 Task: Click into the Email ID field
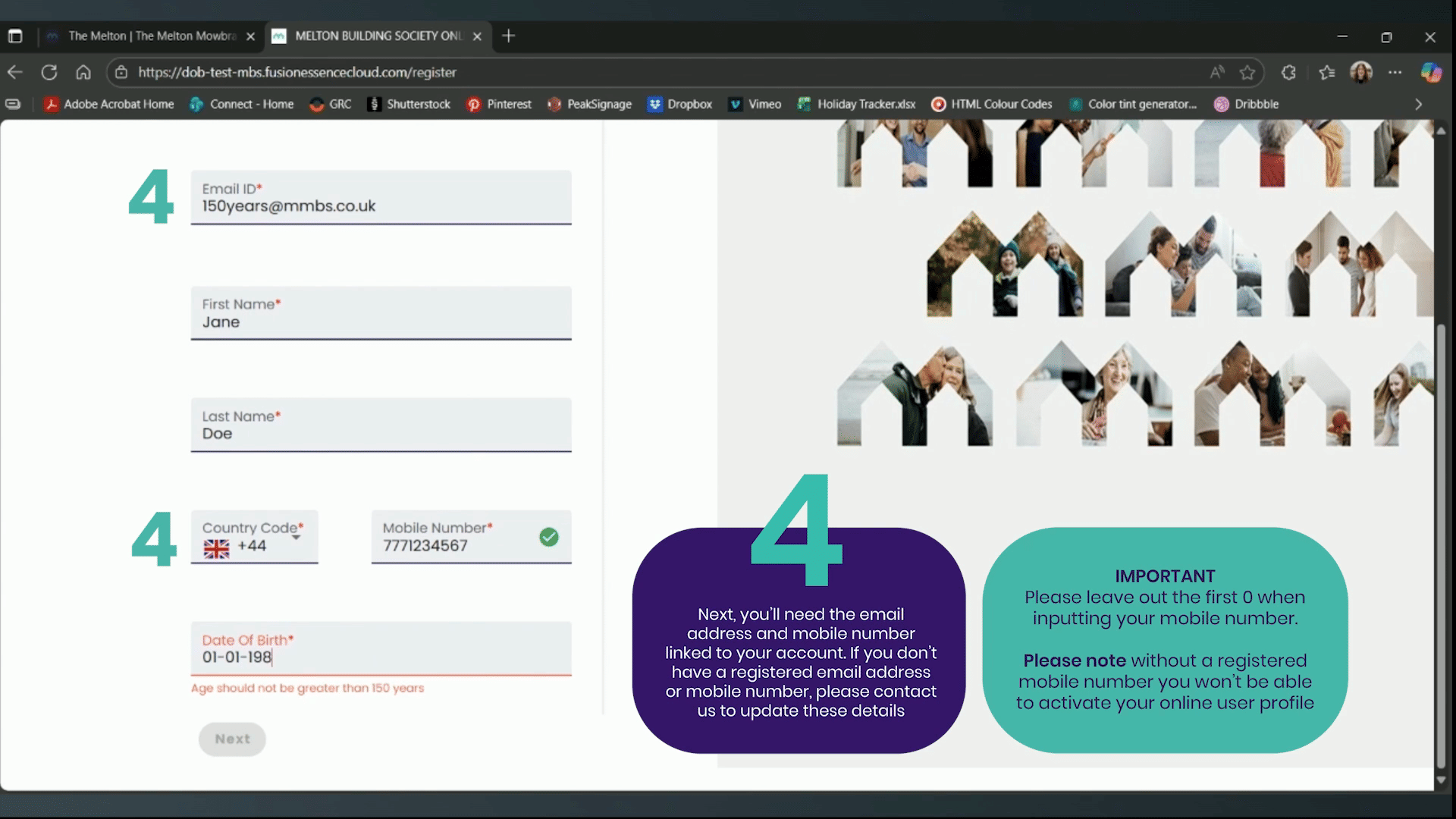(381, 197)
